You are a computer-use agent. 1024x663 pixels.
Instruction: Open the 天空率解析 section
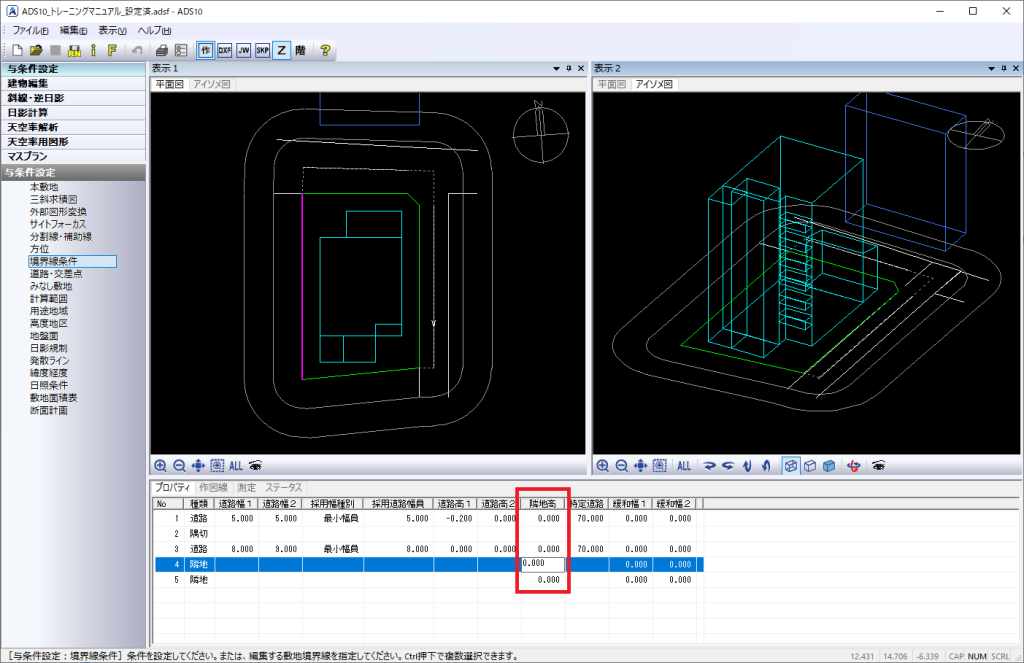pyautogui.click(x=73, y=127)
